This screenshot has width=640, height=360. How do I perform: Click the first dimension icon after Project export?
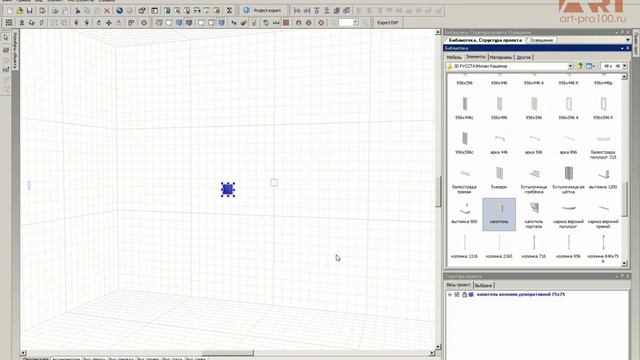pyautogui.click(x=297, y=11)
